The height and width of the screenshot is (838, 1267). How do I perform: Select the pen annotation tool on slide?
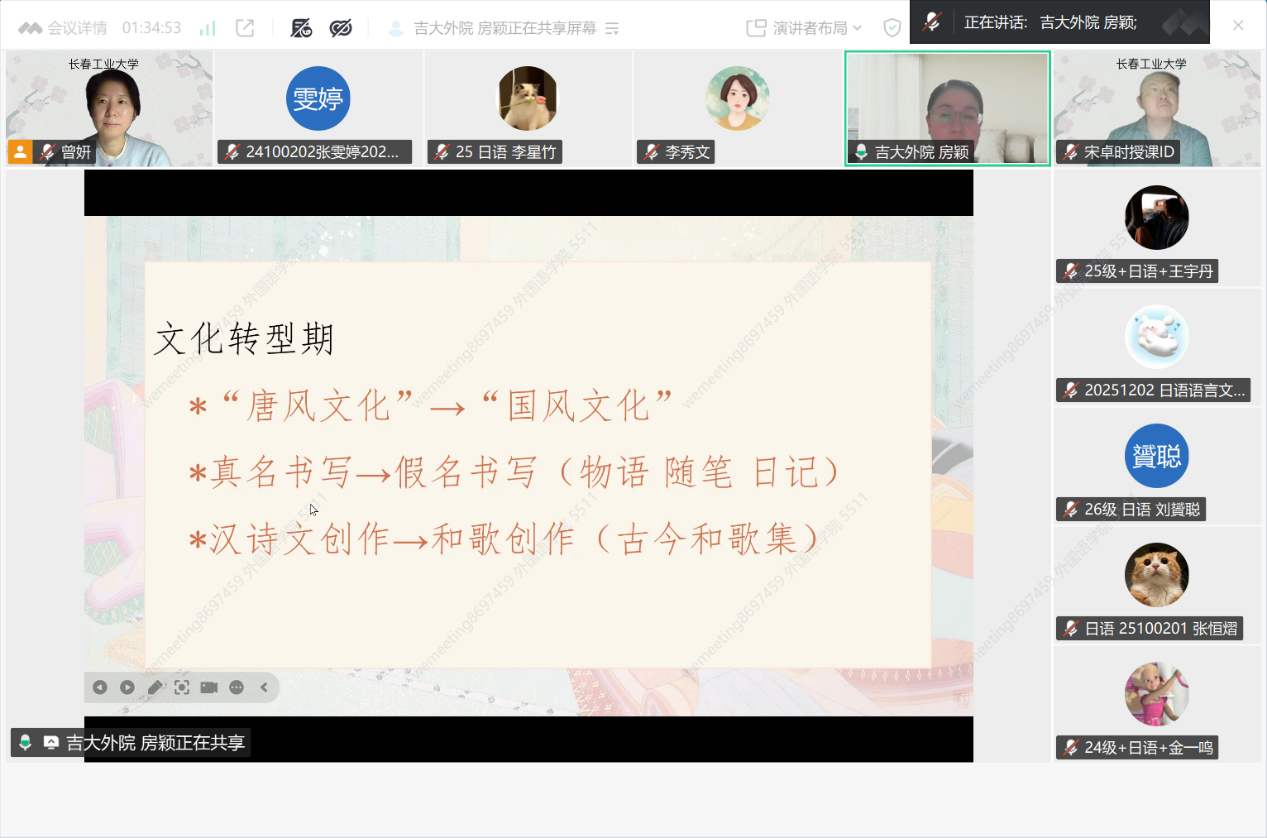click(154, 687)
